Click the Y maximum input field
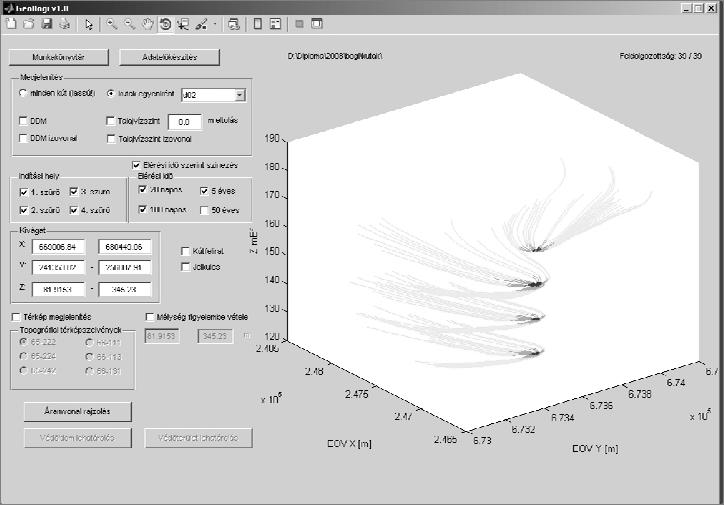Viewport: 724px width, 505px height. pyautogui.click(x=124, y=267)
